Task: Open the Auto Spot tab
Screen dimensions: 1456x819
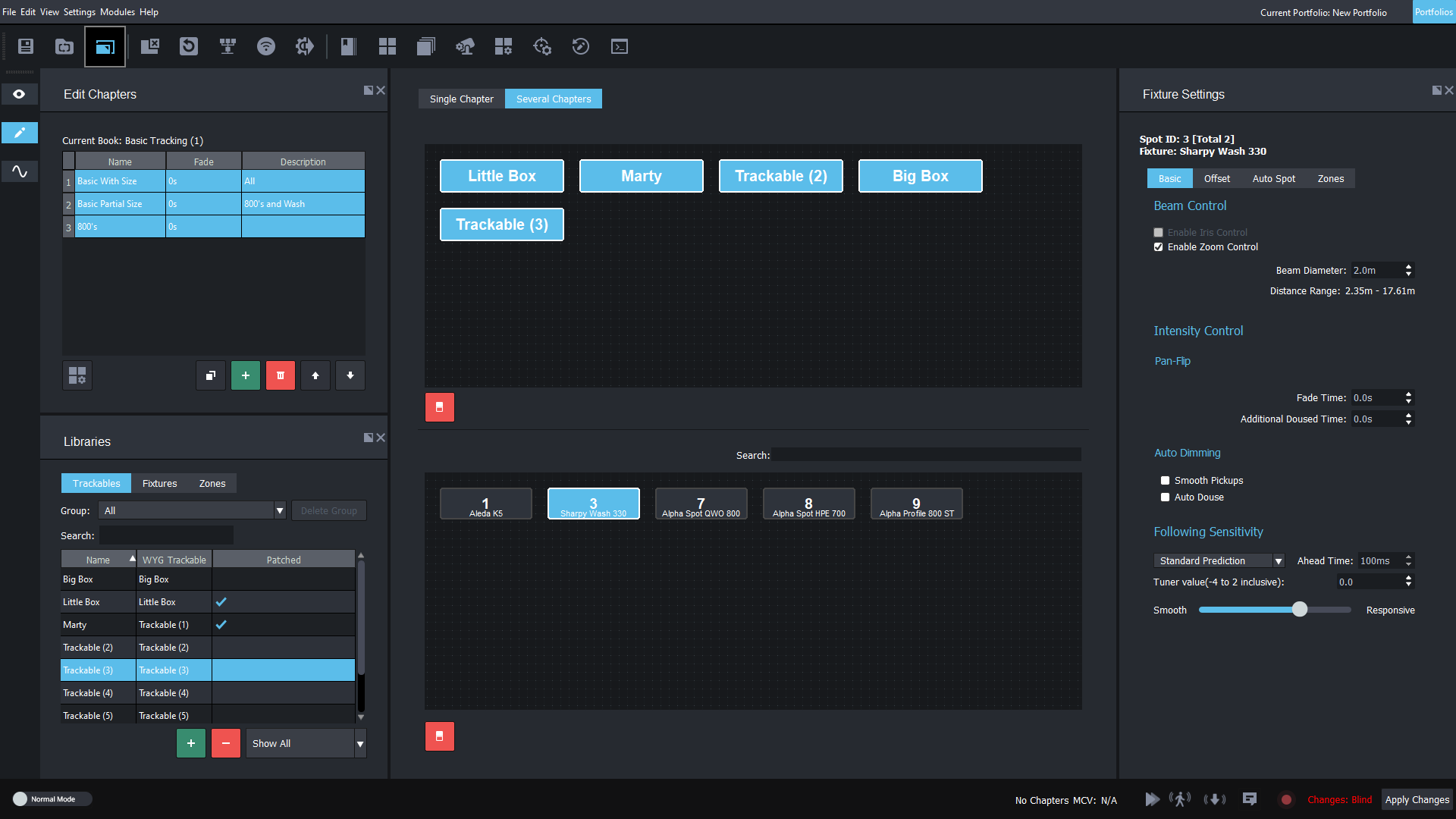Action: [1273, 179]
